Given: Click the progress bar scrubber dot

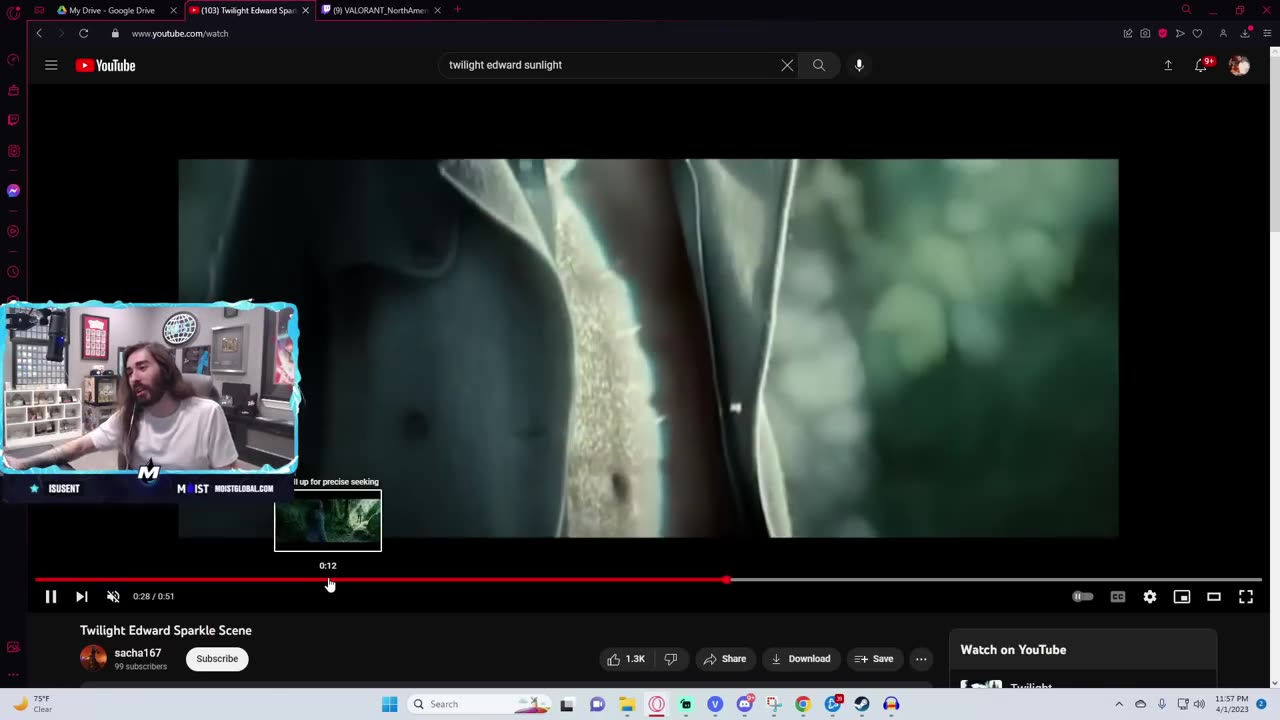Looking at the screenshot, I should pos(727,580).
